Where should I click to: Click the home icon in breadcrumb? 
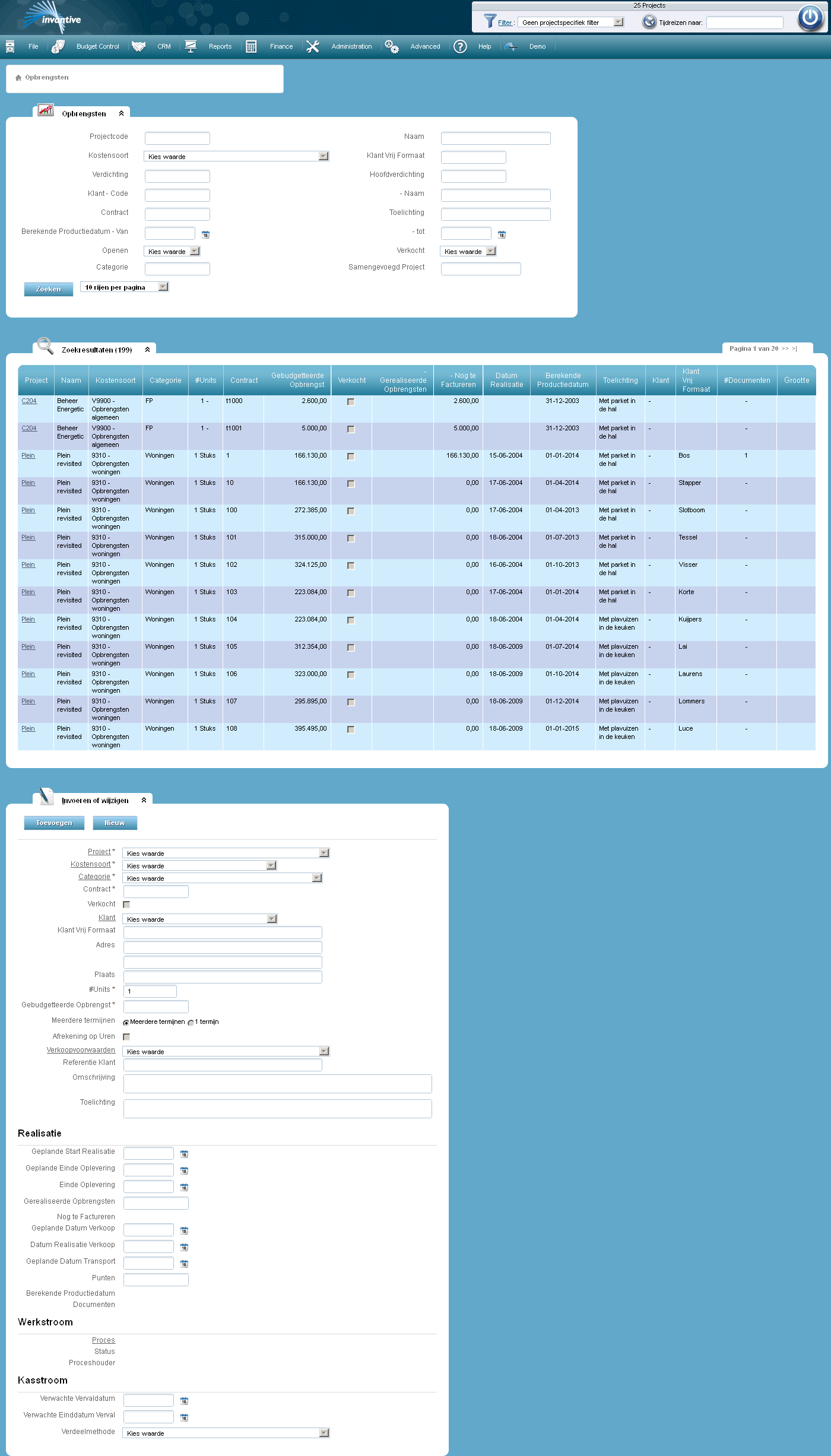tap(18, 78)
